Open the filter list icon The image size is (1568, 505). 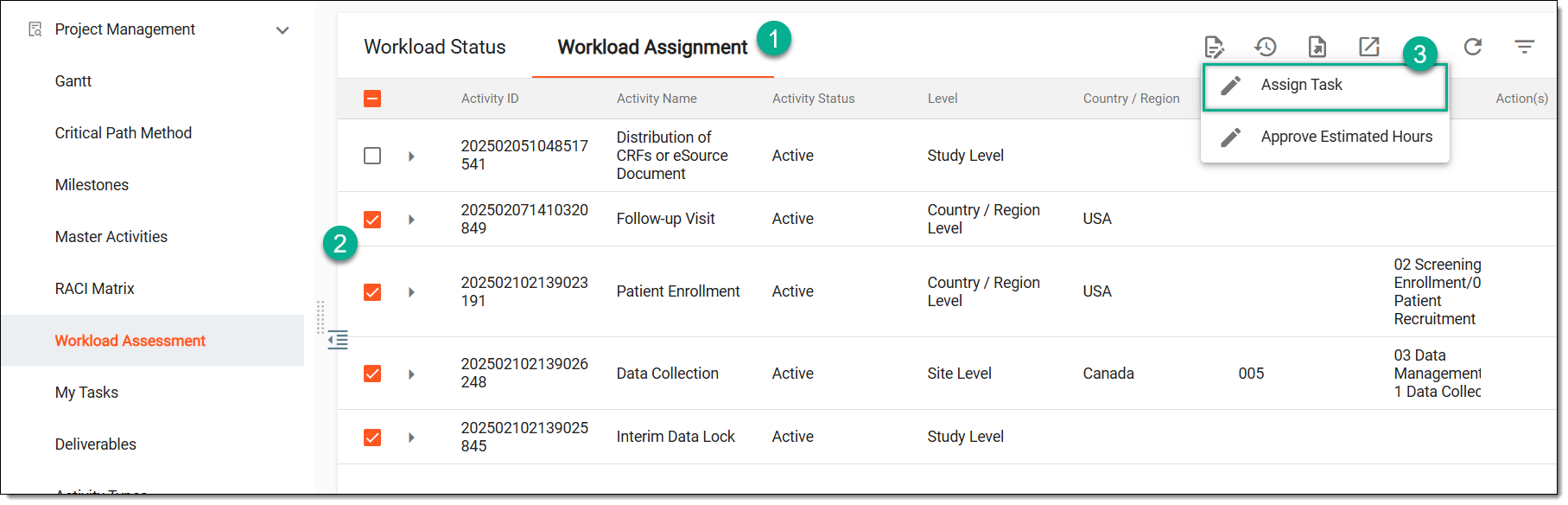1525,47
